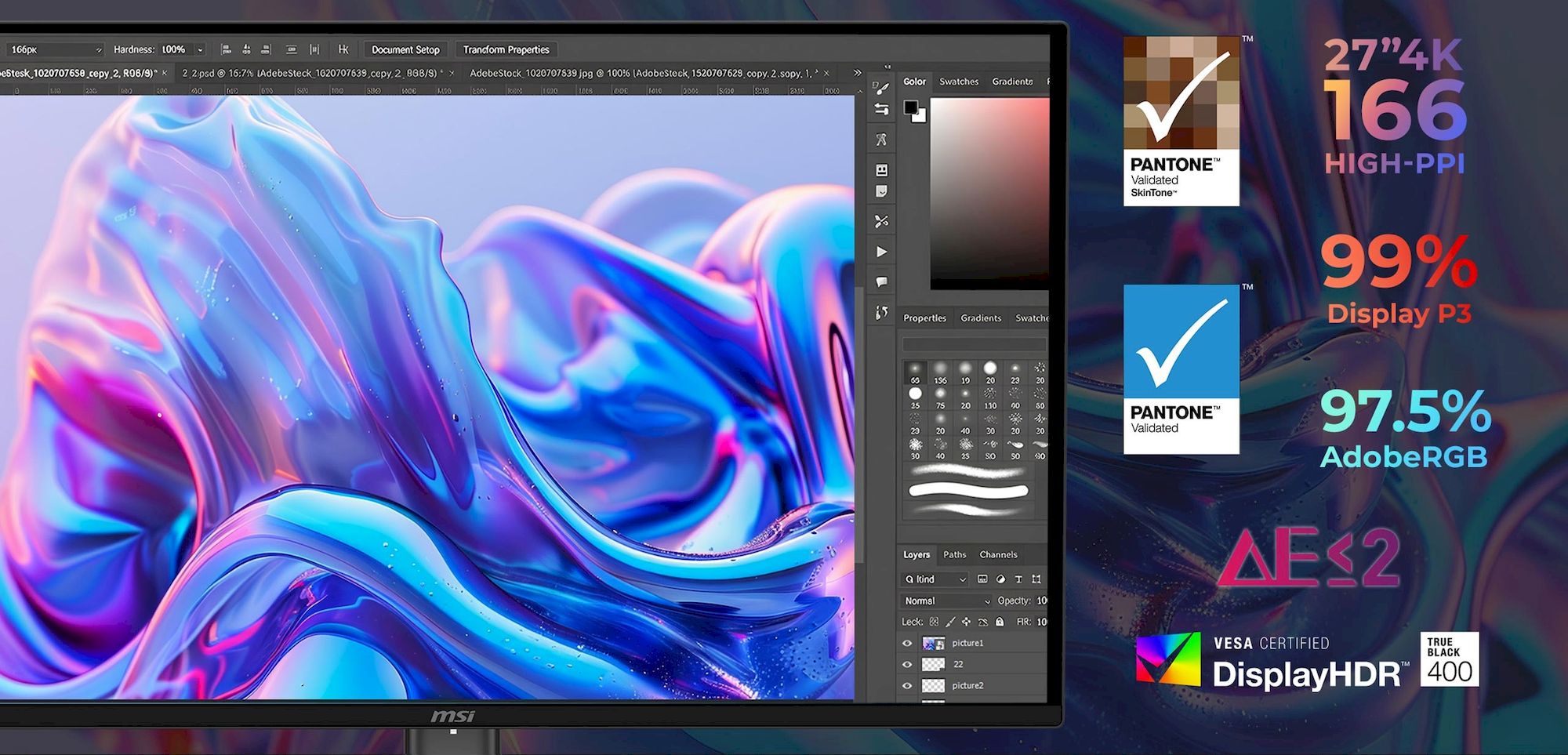Image resolution: width=1568 pixels, height=755 pixels.
Task: Filter layers by shape layers icon
Action: click(x=1036, y=579)
